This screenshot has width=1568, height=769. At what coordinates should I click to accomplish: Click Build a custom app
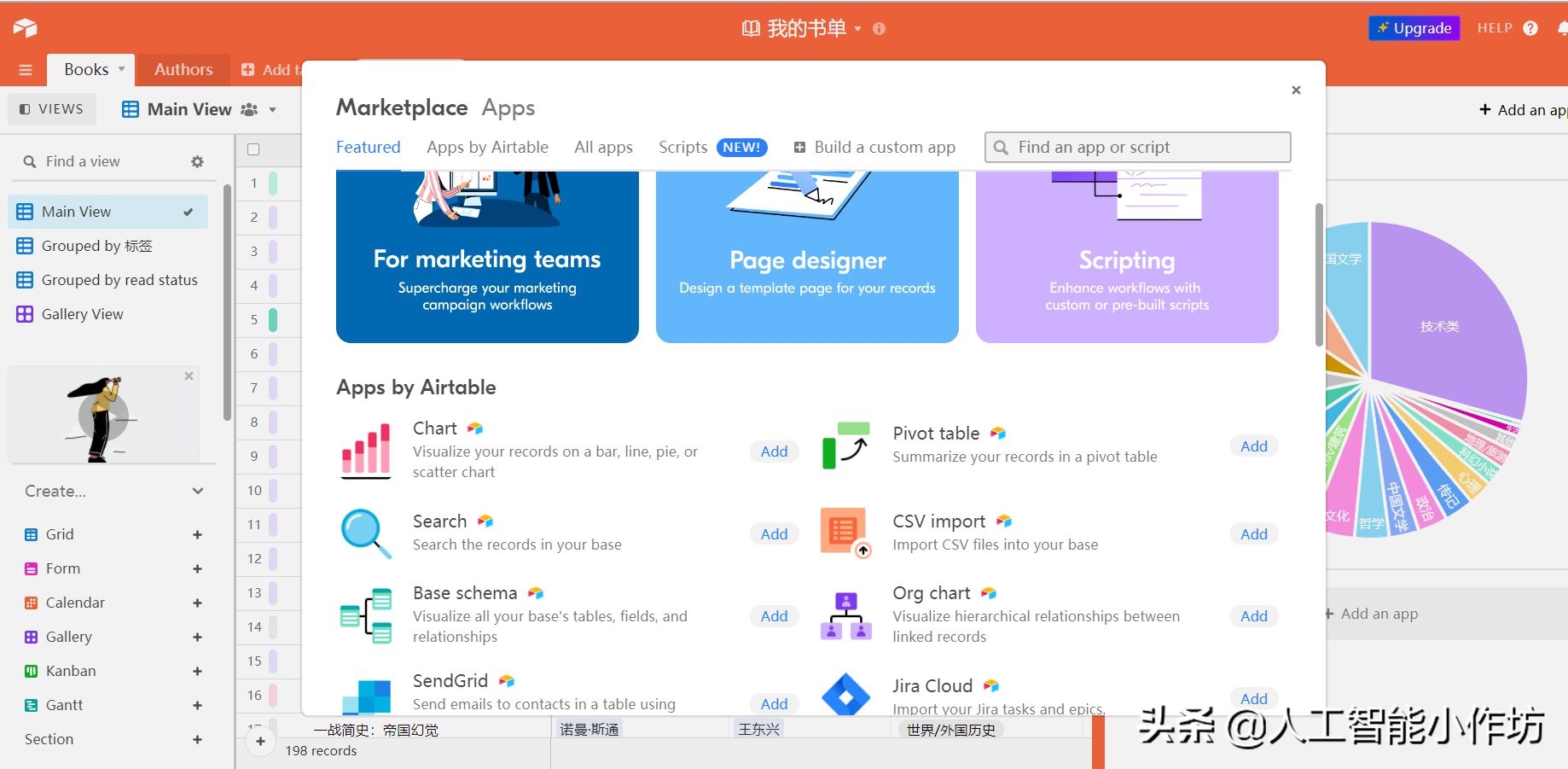874,147
